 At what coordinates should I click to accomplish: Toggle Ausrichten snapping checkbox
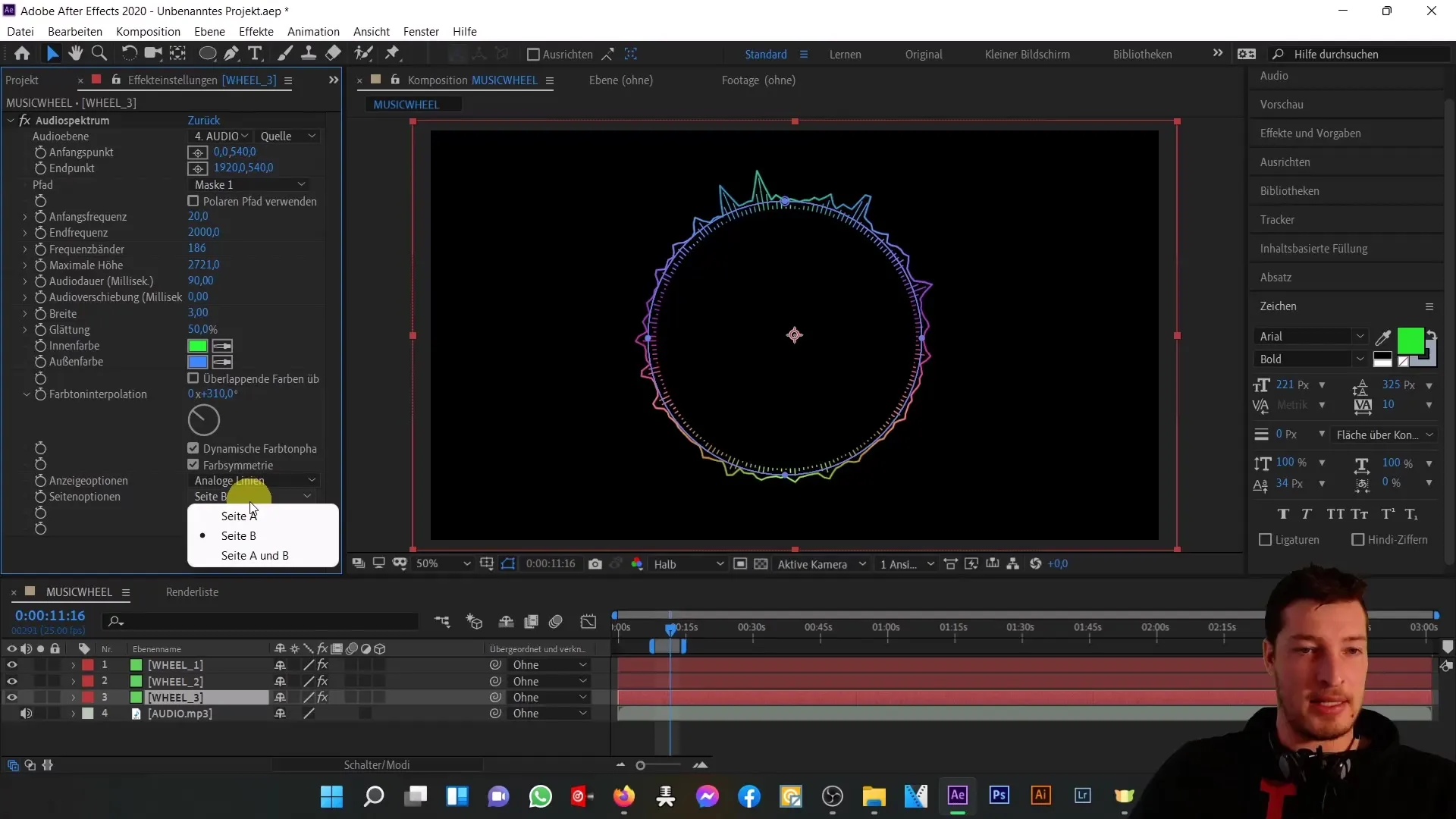[x=533, y=55]
